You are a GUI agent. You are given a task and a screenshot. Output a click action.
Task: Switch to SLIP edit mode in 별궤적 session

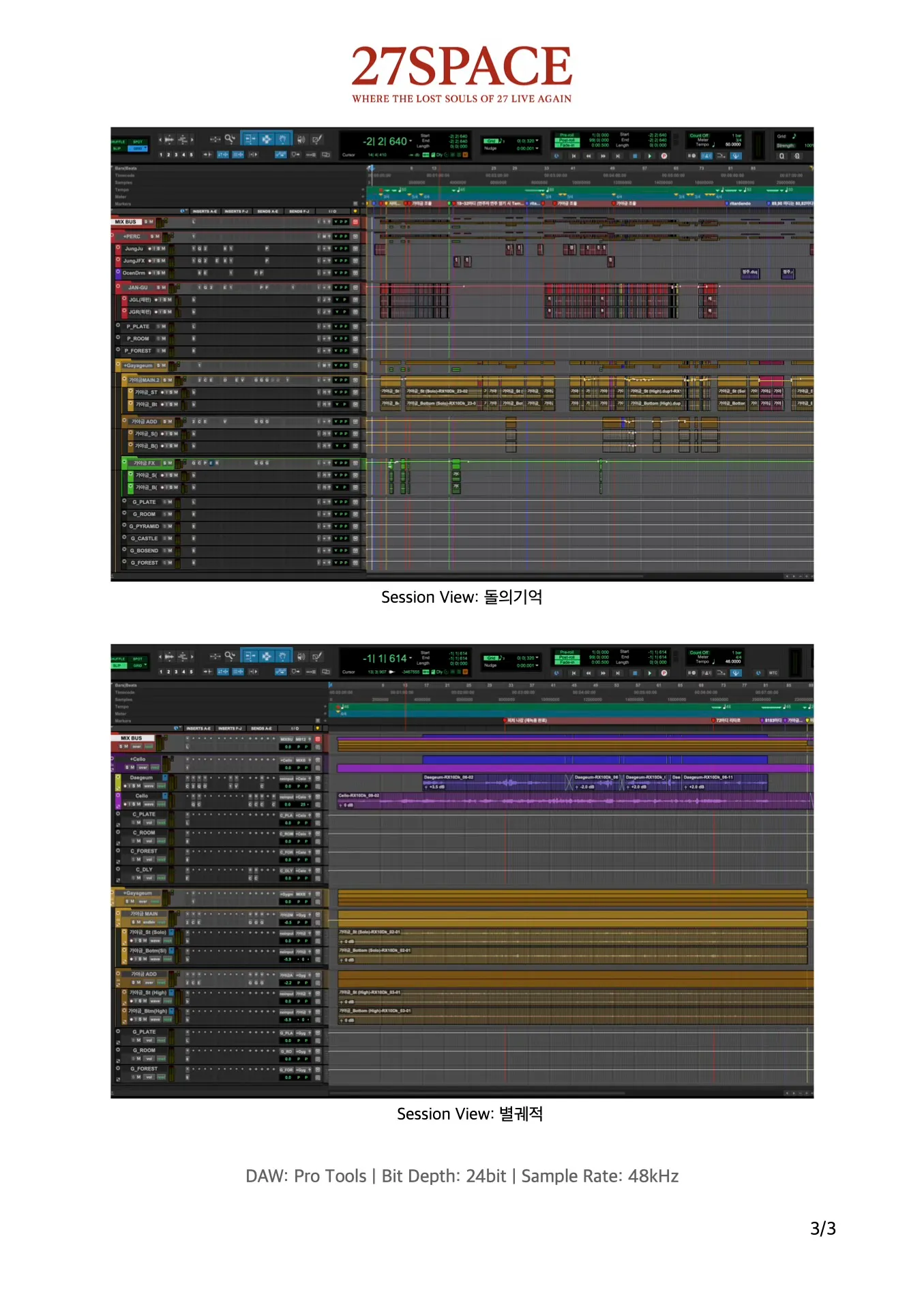point(117,665)
